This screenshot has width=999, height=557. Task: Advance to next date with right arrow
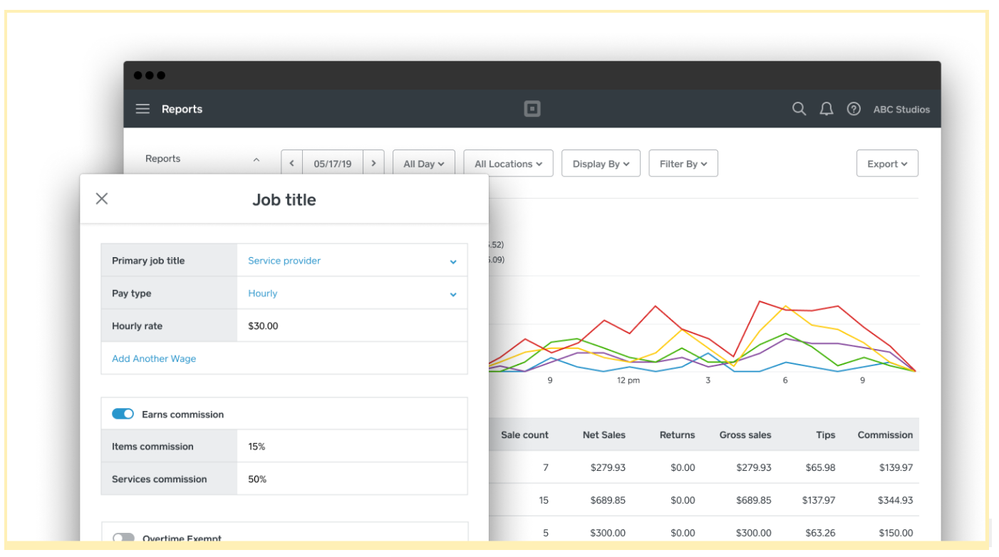click(x=373, y=164)
